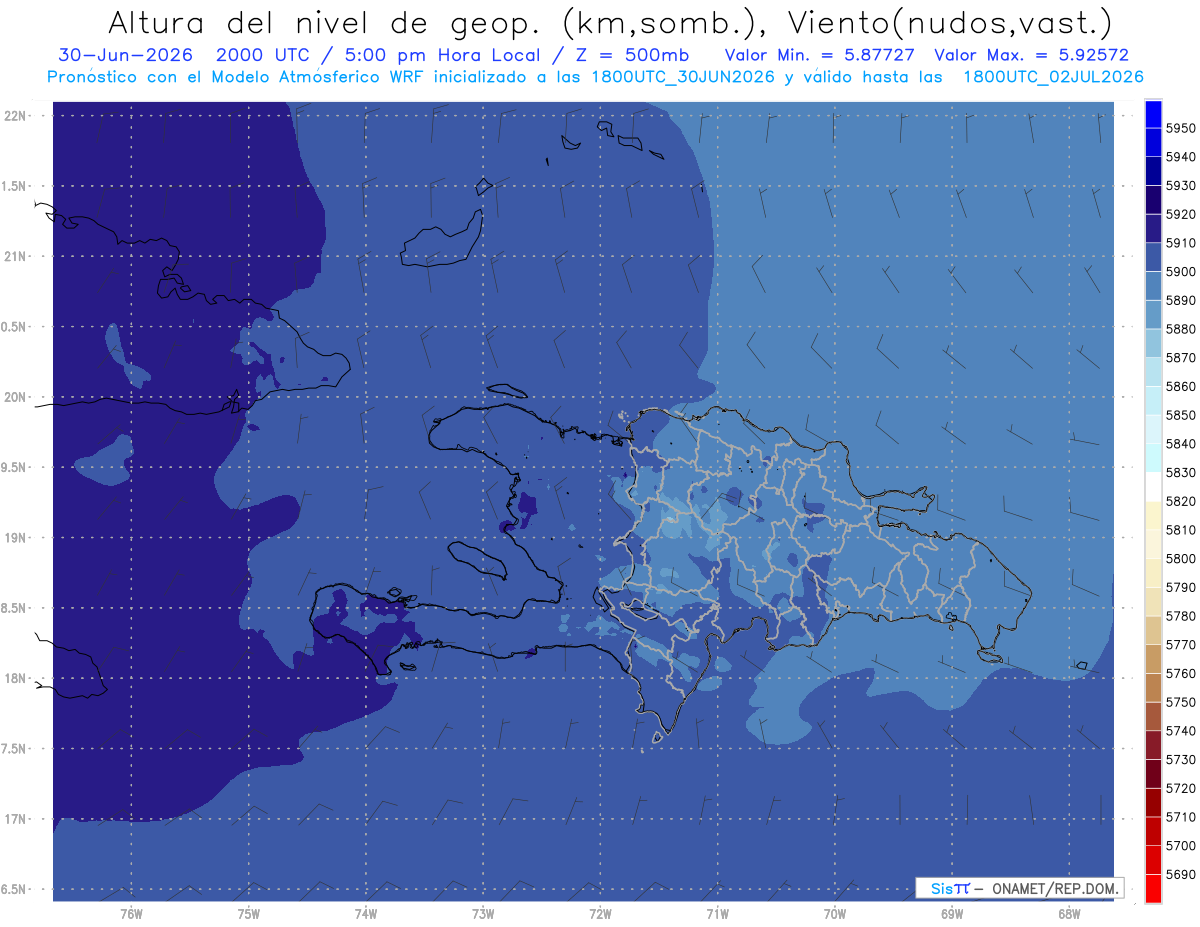Screen dimensions: 1200x927
Task: Click the '68W' longitude label
Action: [x=1069, y=913]
